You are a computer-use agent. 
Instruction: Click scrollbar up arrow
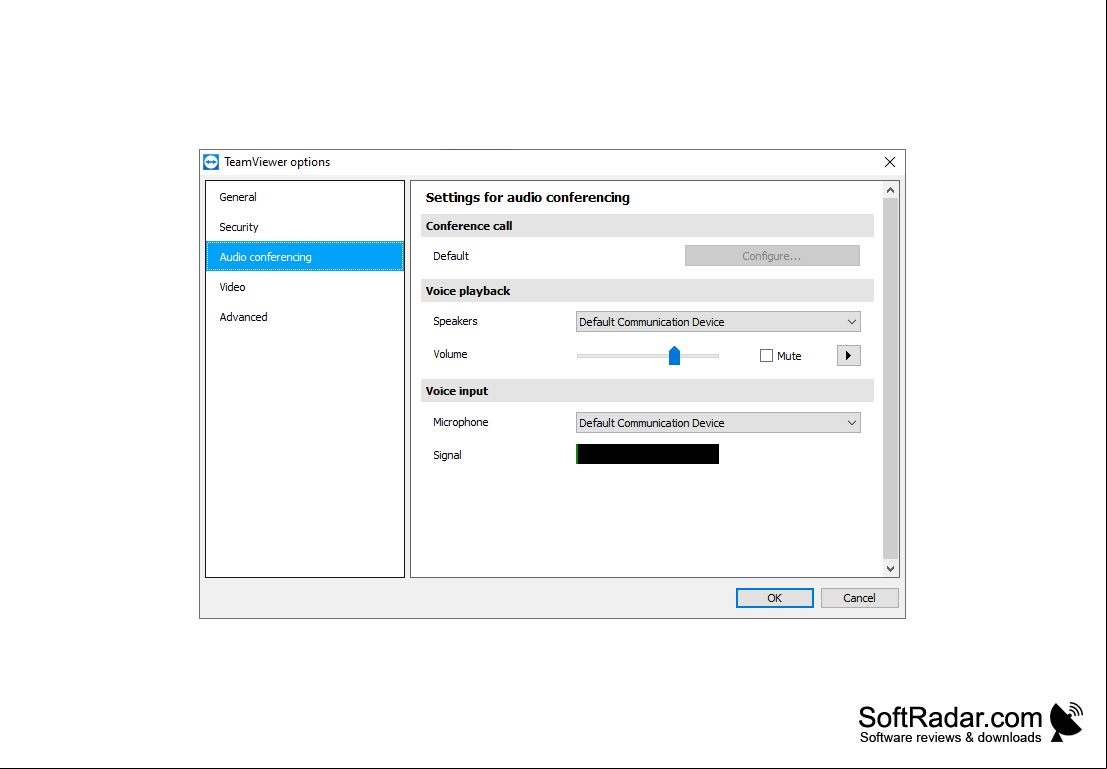(x=890, y=190)
